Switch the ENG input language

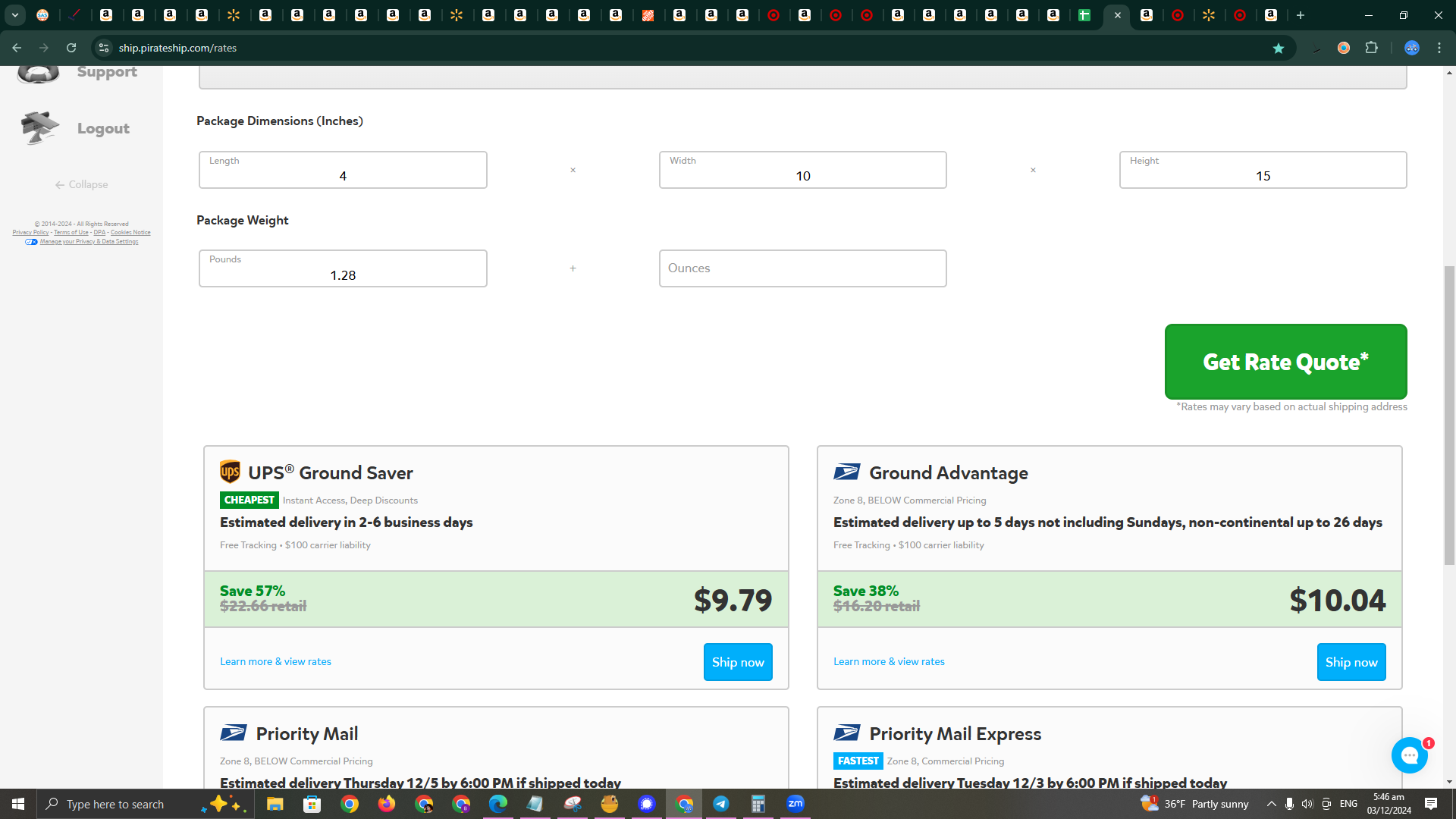(1348, 804)
